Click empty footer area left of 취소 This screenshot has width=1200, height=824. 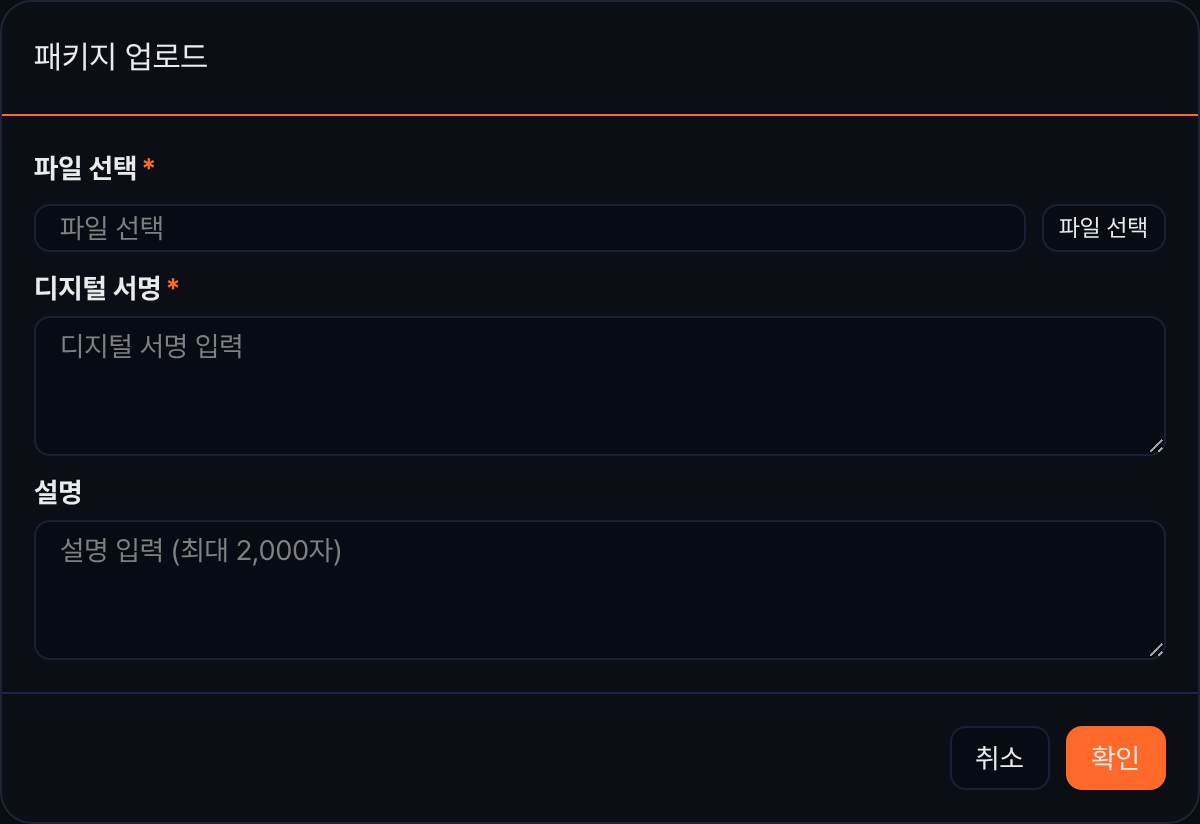click(x=476, y=758)
